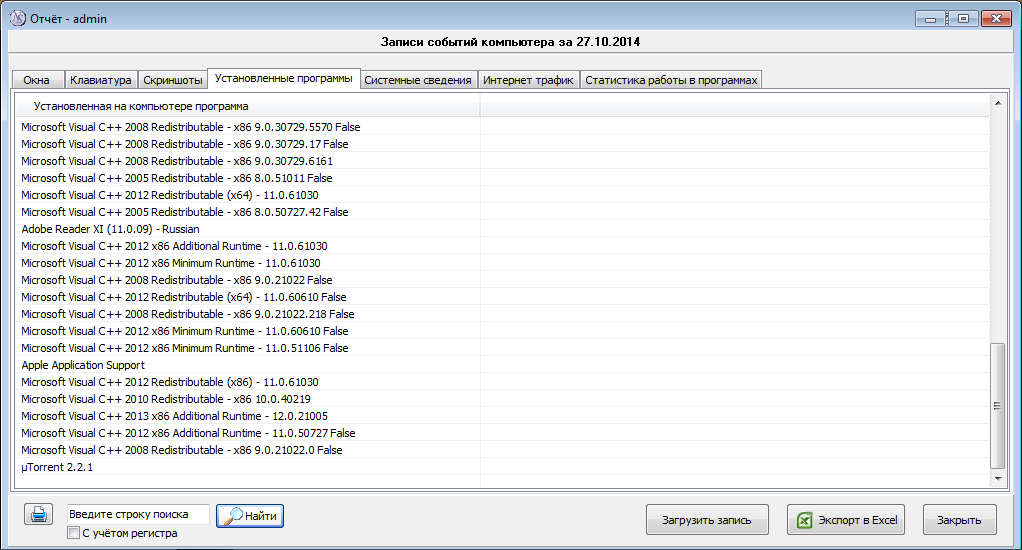Click the vertical scrollbar thumb
The image size is (1022, 550).
click(998, 405)
